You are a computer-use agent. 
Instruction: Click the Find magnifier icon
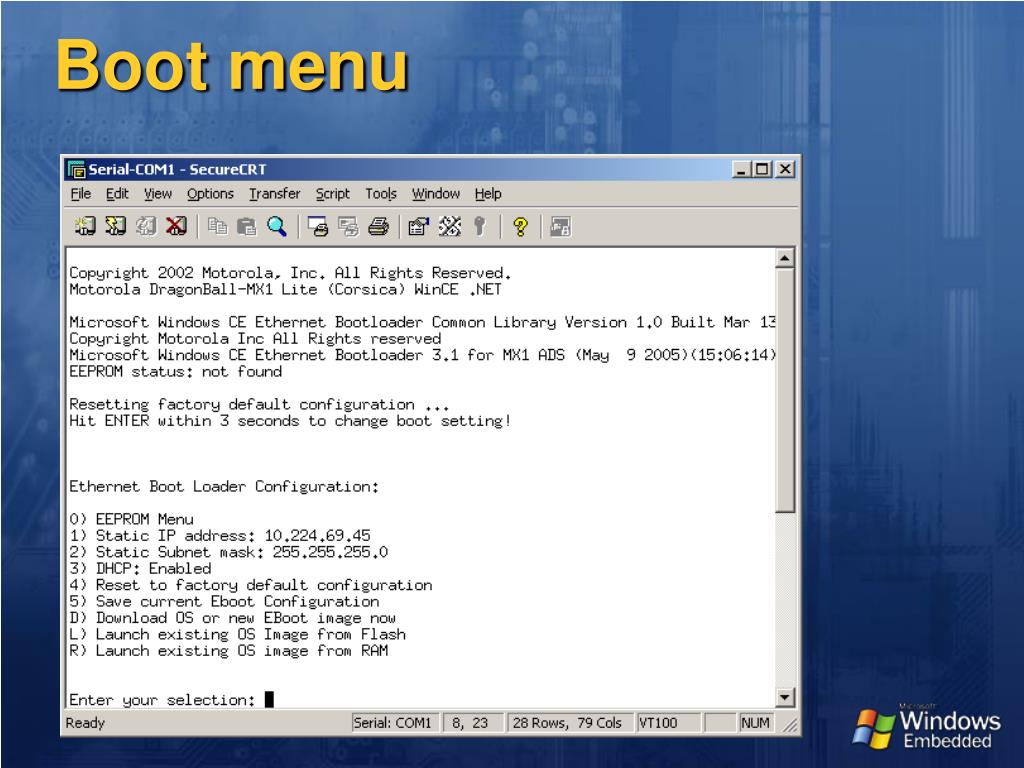coord(277,227)
